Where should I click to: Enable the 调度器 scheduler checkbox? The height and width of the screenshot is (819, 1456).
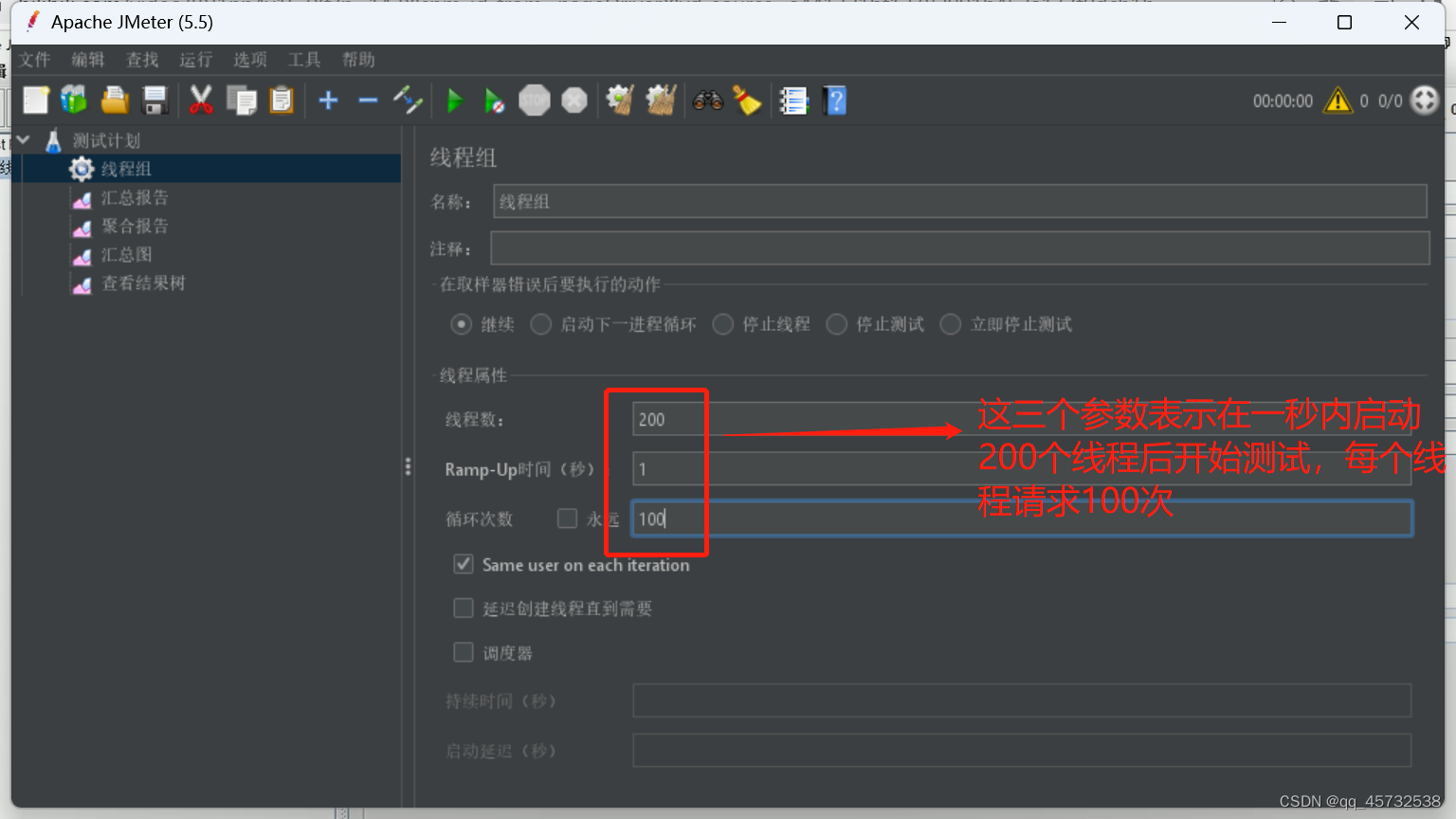(463, 652)
